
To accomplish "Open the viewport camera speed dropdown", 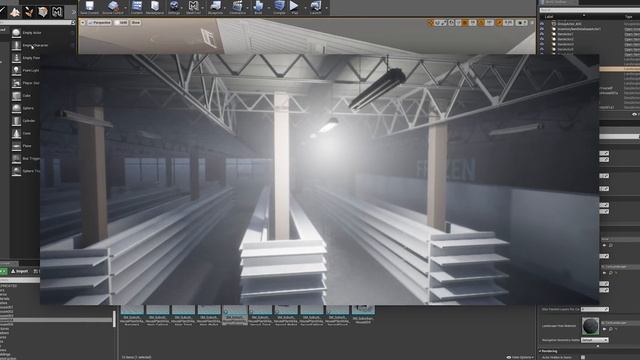I will click(x=522, y=23).
